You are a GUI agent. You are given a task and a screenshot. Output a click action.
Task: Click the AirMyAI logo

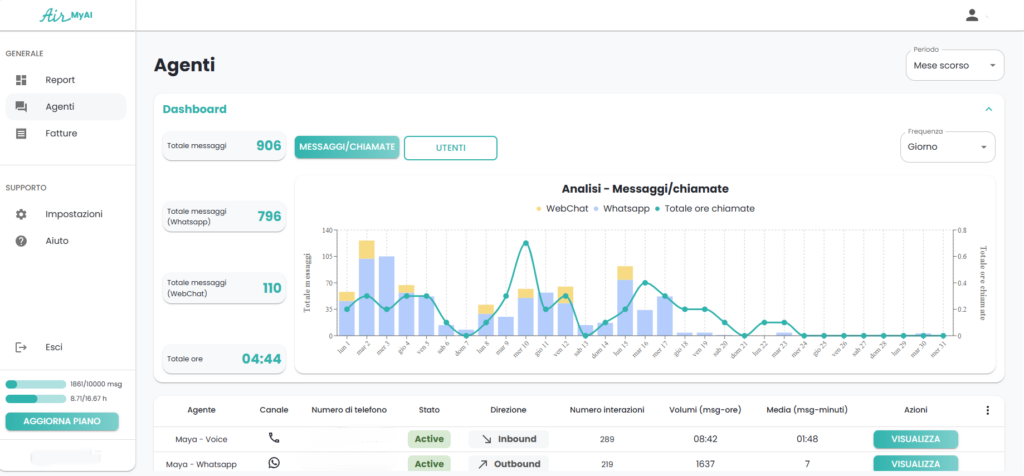(66, 15)
